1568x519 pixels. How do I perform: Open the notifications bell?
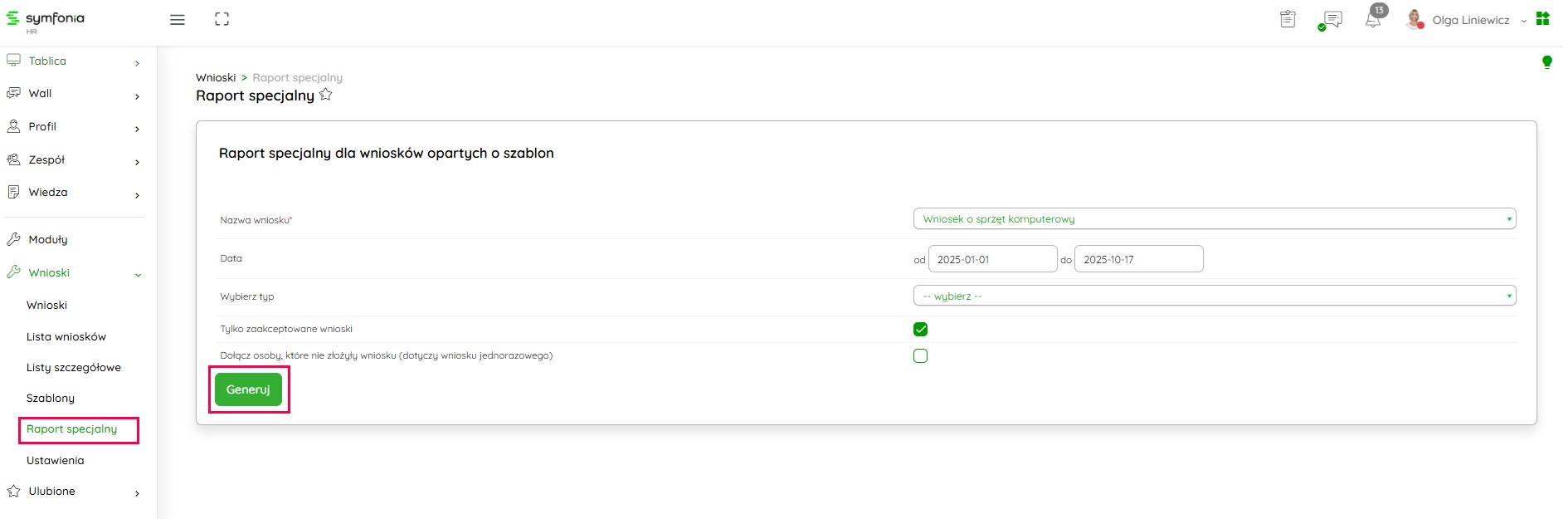1373,20
